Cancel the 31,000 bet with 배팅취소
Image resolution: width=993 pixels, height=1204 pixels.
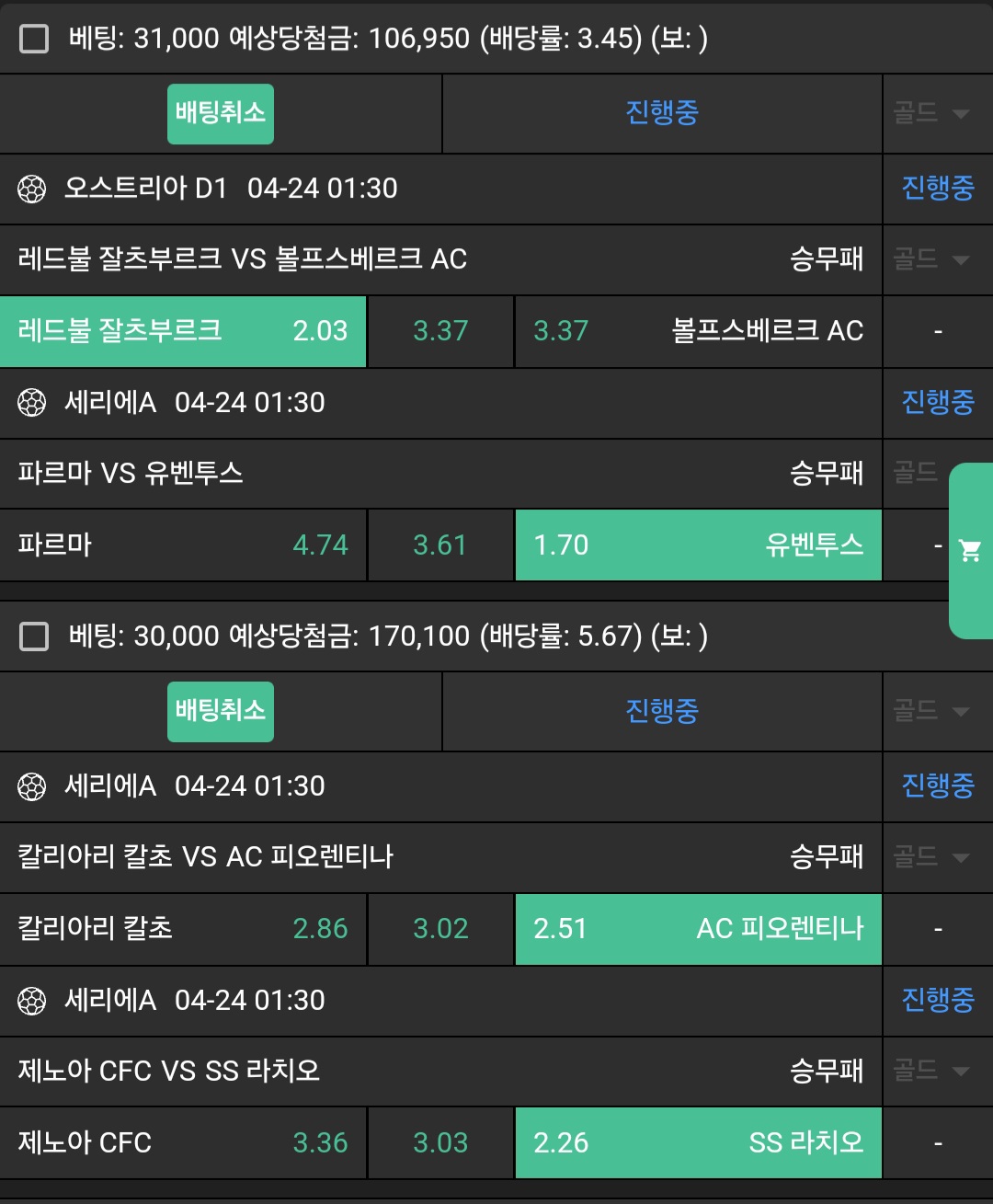[220, 113]
